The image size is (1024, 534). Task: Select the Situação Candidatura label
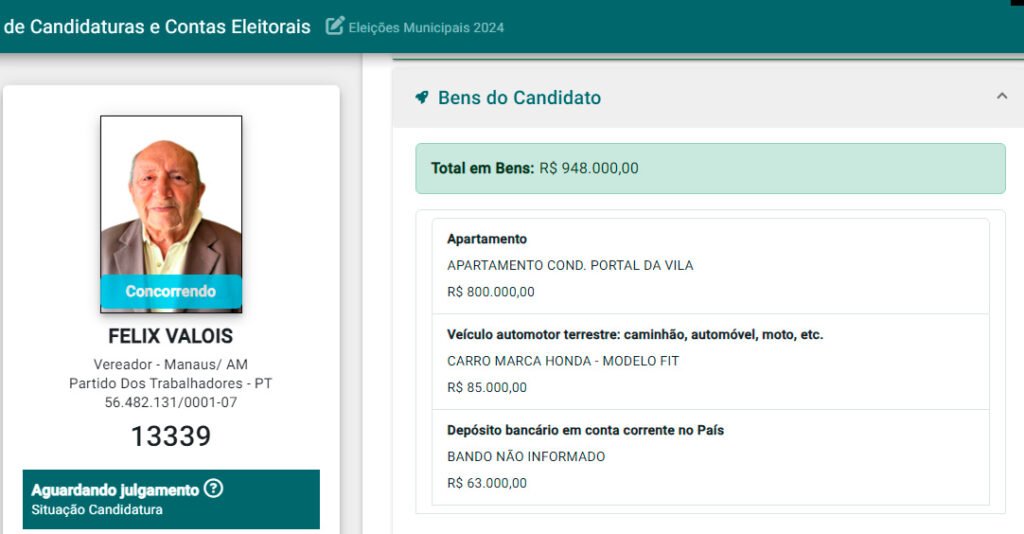pyautogui.click(x=97, y=509)
